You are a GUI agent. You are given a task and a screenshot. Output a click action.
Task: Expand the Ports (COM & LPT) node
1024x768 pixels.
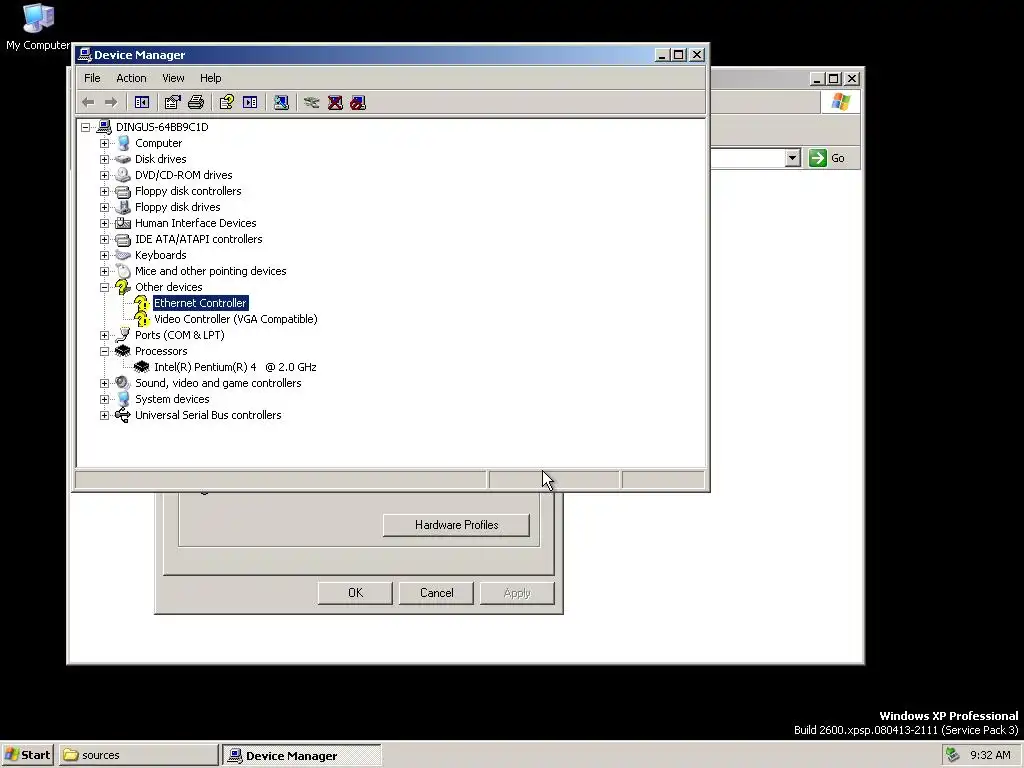tap(104, 335)
